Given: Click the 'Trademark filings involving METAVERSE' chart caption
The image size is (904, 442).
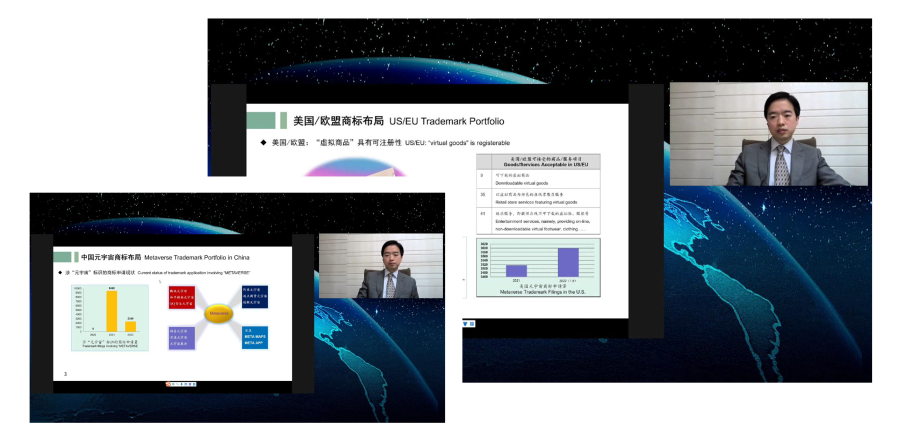Looking at the screenshot, I should point(108,347).
